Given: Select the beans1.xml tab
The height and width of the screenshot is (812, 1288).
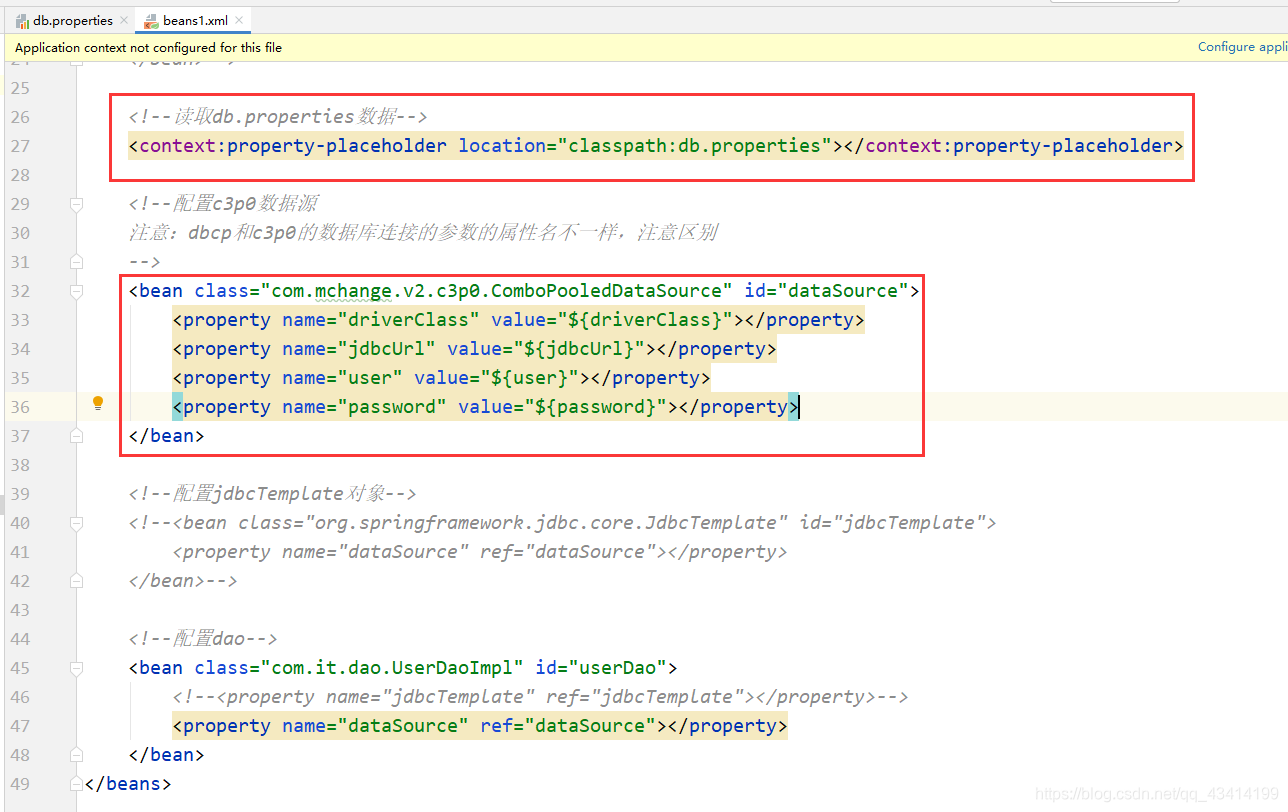Looking at the screenshot, I should (x=193, y=20).
